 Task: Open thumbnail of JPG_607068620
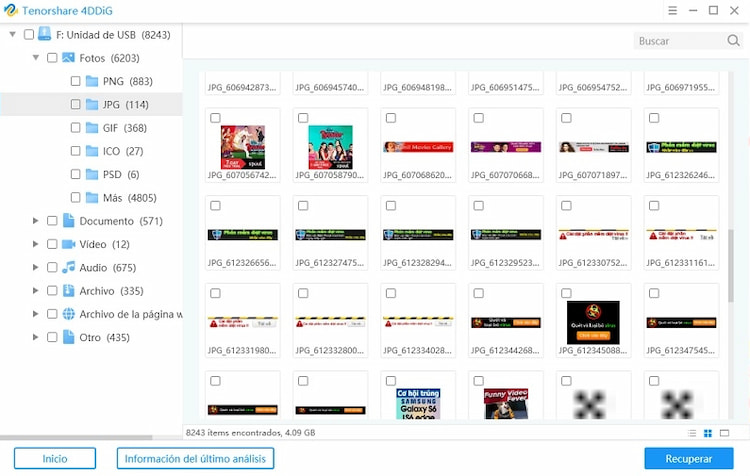pyautogui.click(x=418, y=147)
